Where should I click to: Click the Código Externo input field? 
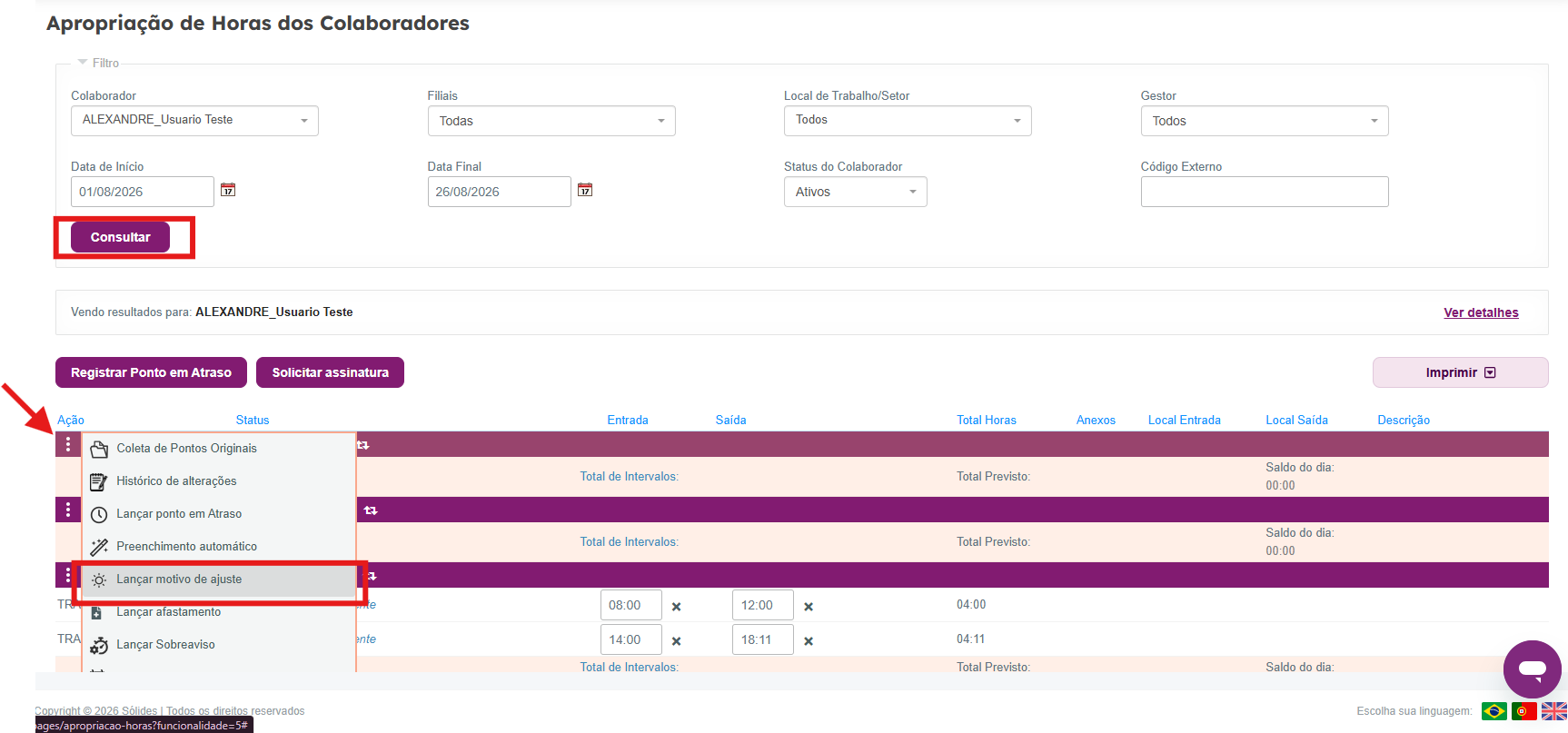[x=1265, y=192]
